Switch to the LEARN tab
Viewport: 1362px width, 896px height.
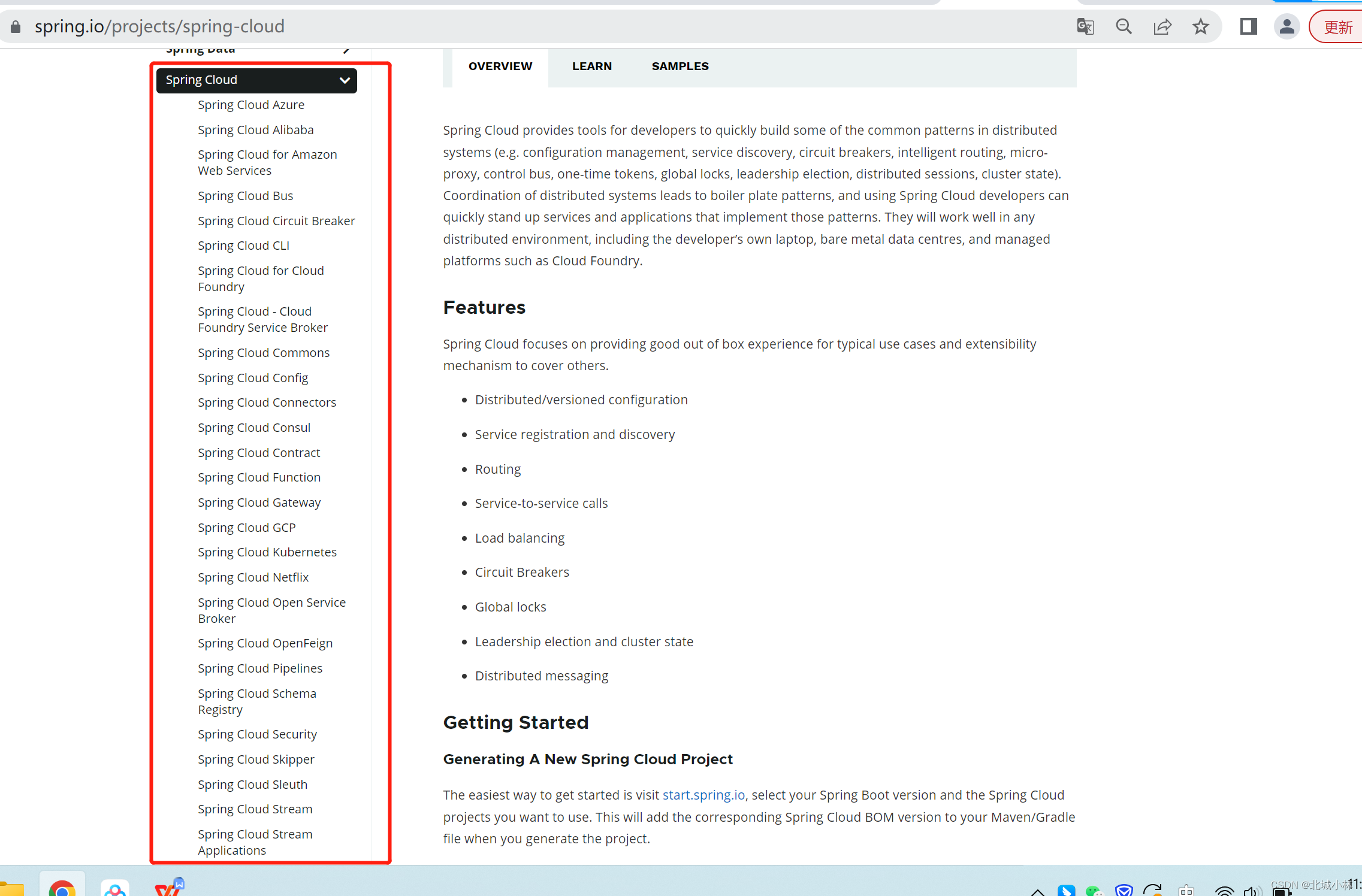592,66
